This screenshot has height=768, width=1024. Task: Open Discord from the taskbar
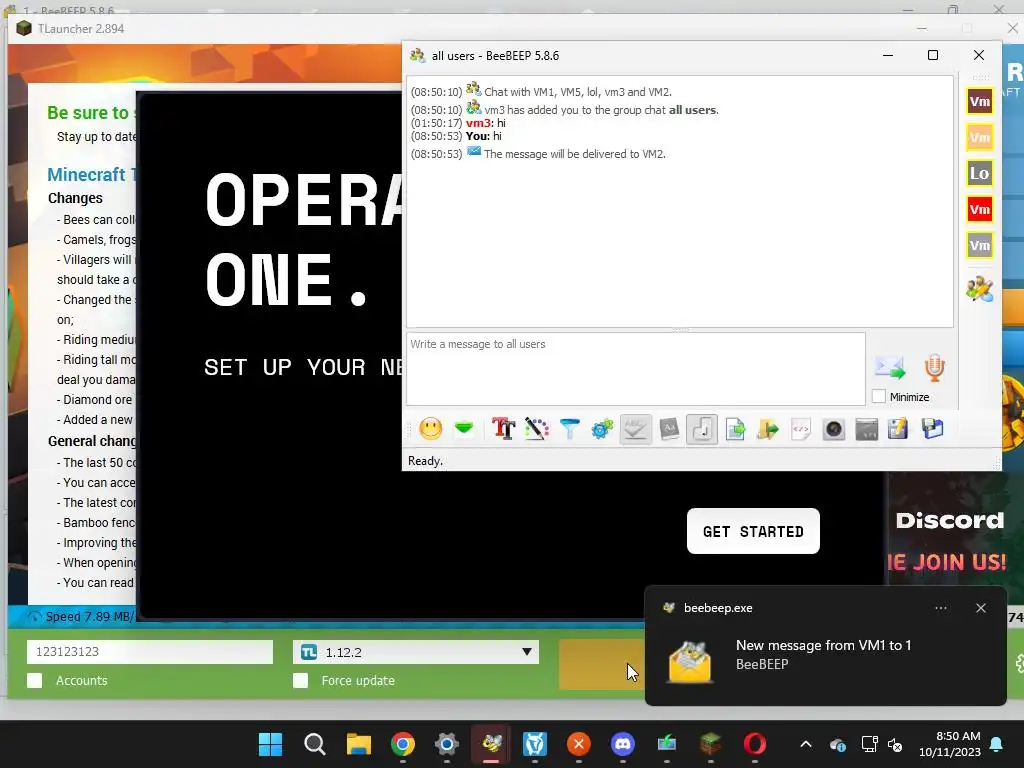623,744
